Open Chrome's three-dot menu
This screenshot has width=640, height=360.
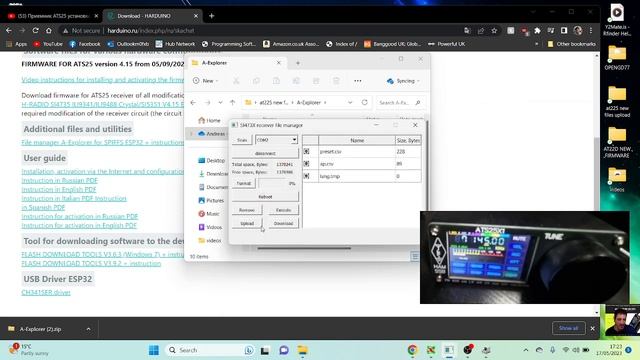click(x=591, y=31)
